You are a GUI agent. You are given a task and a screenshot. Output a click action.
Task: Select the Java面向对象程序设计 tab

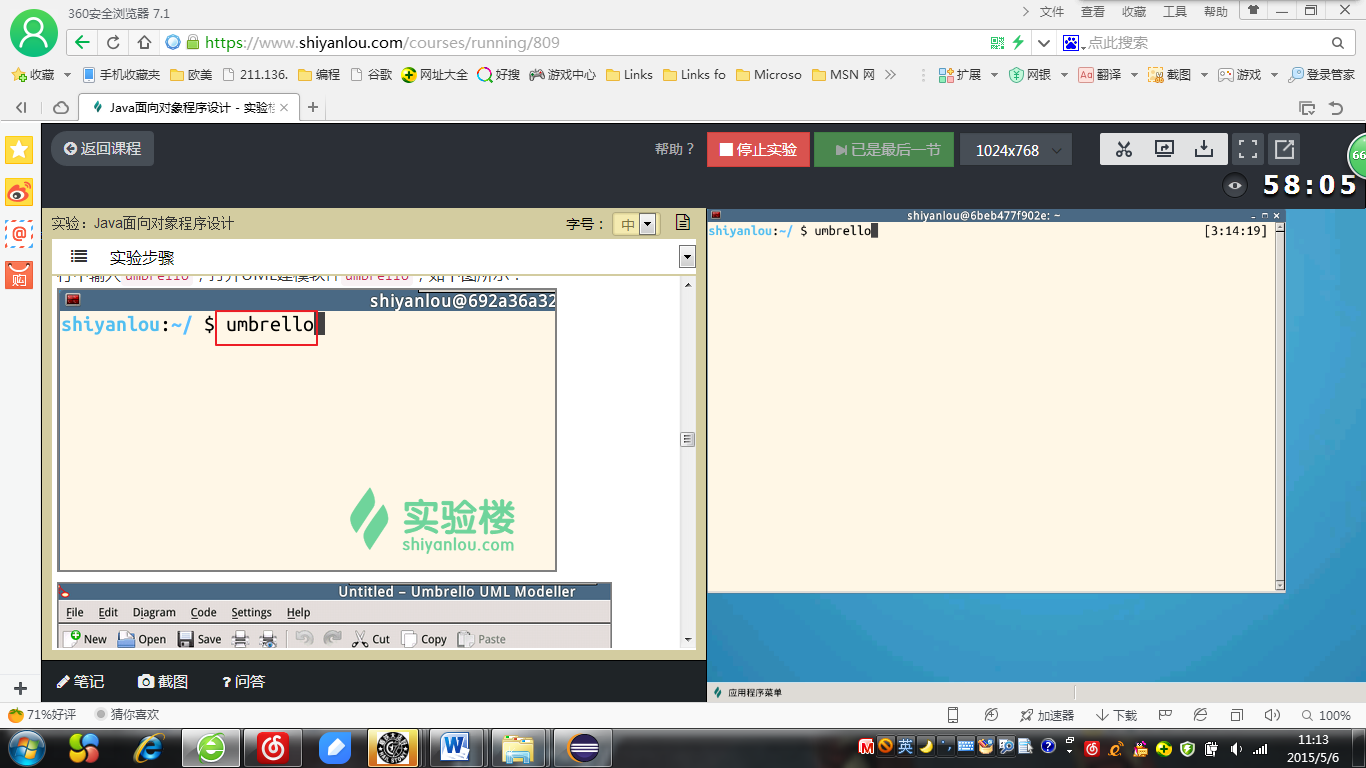click(x=189, y=107)
